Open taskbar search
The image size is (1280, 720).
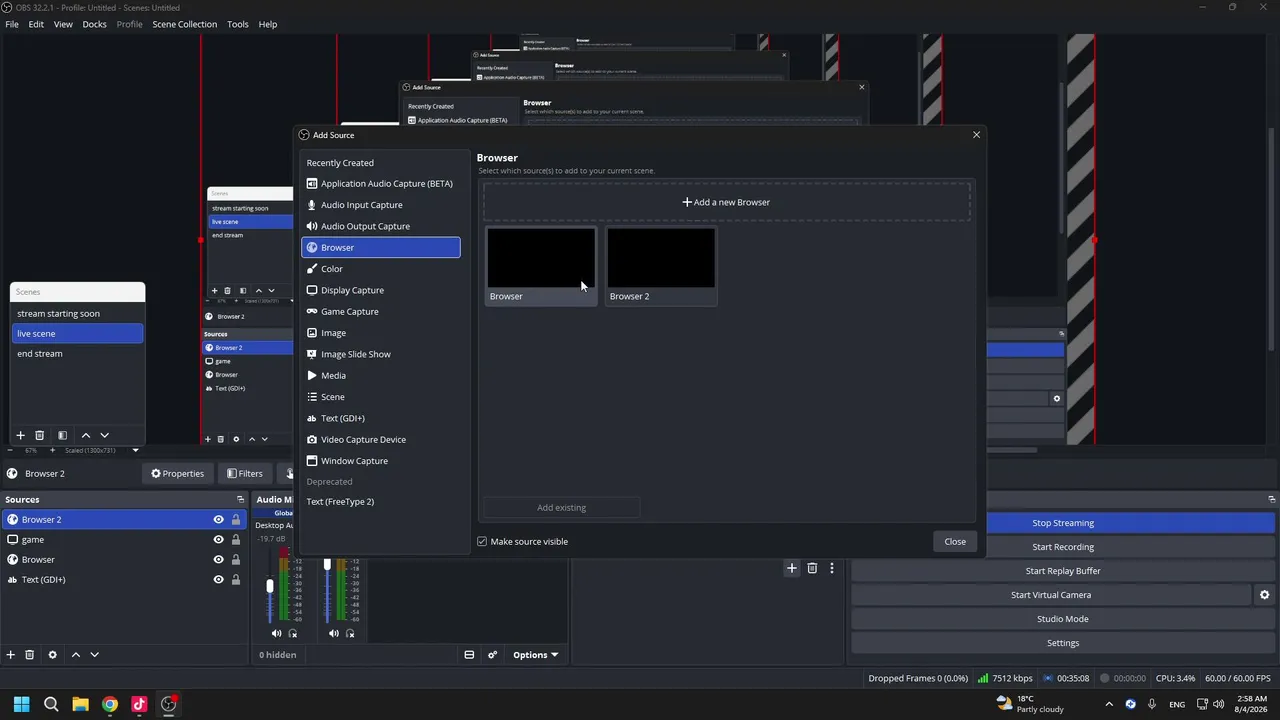pyautogui.click(x=51, y=704)
